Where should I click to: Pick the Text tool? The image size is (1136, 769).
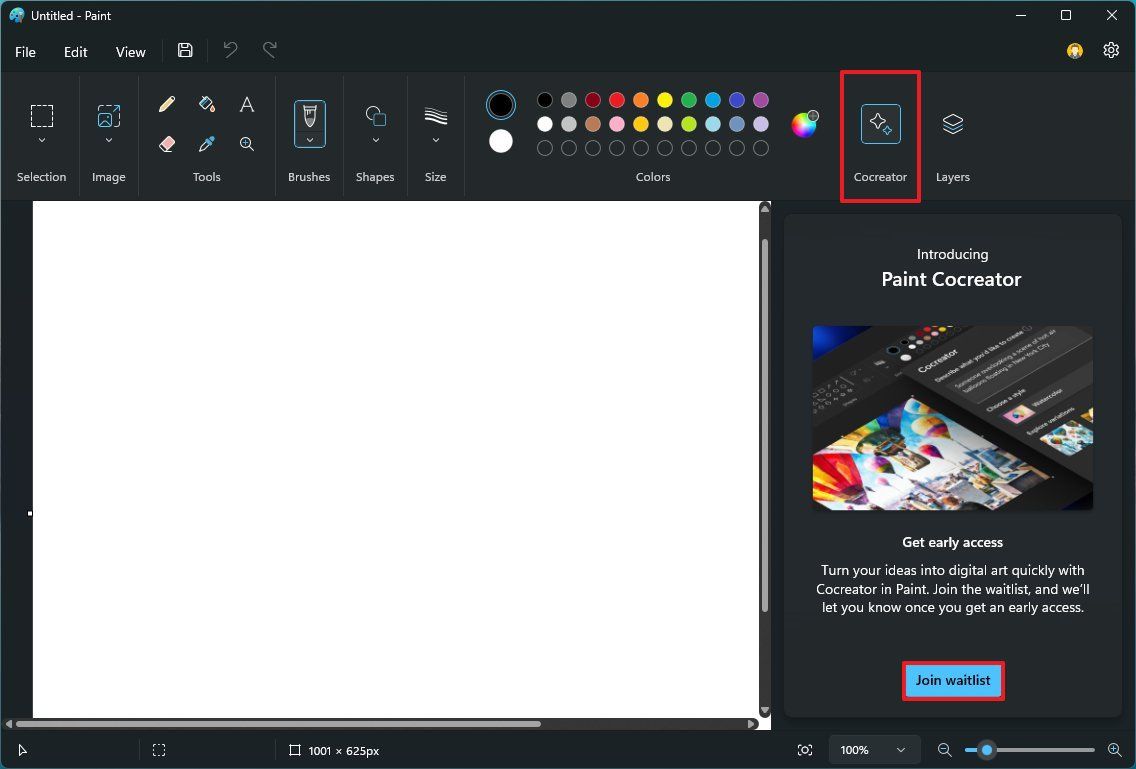tap(246, 103)
